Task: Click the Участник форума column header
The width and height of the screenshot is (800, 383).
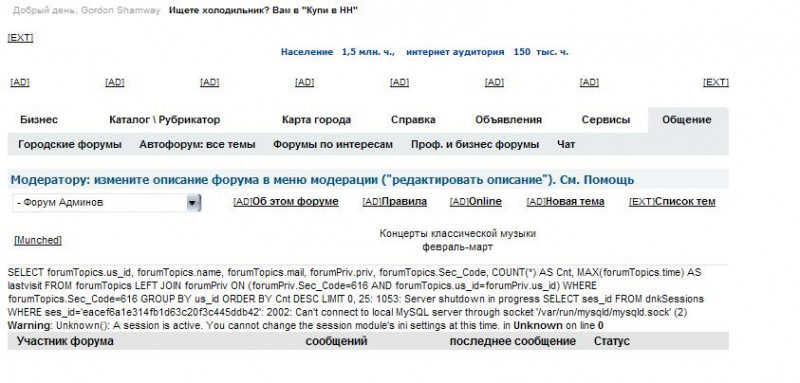Action: click(x=65, y=341)
